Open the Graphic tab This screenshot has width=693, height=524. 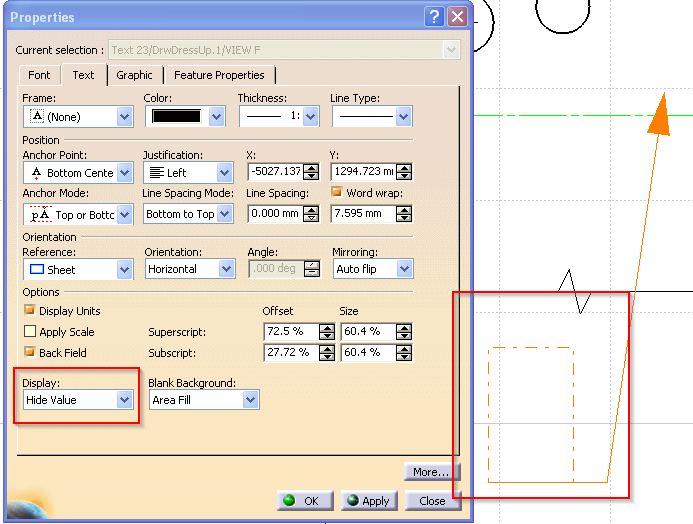pyautogui.click(x=134, y=75)
